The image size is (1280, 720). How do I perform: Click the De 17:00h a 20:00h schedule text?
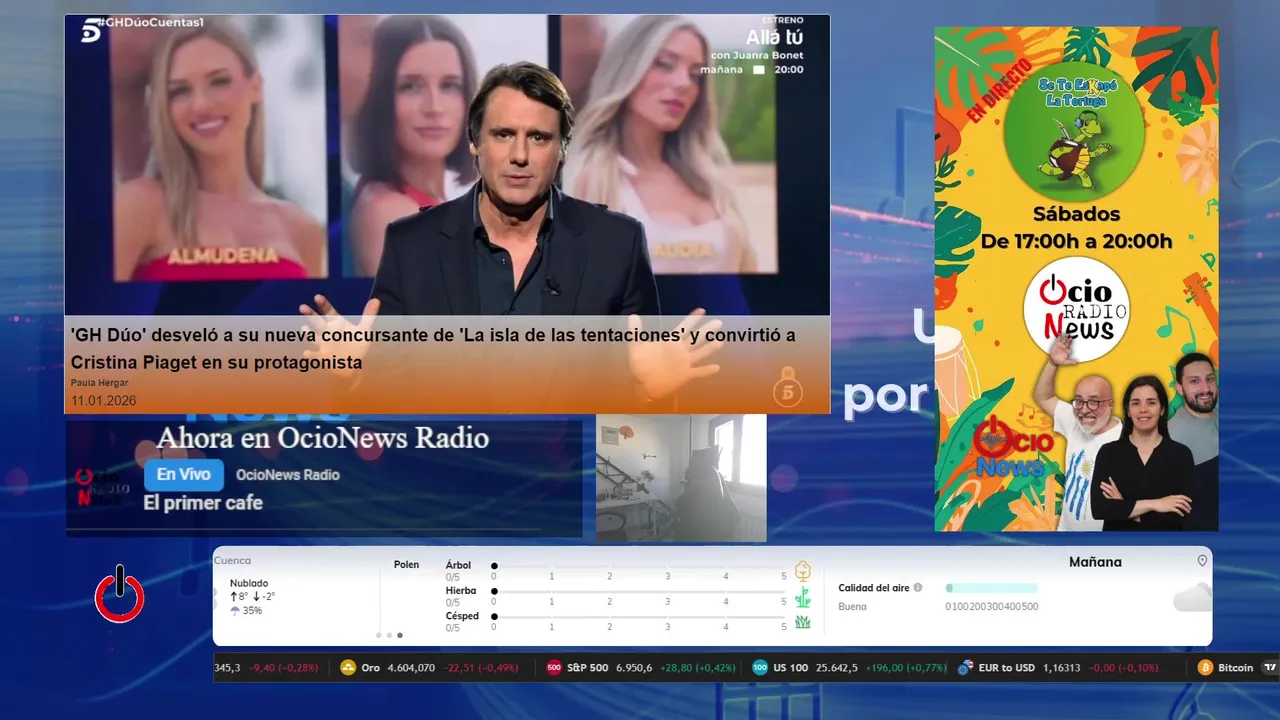pyautogui.click(x=1076, y=241)
